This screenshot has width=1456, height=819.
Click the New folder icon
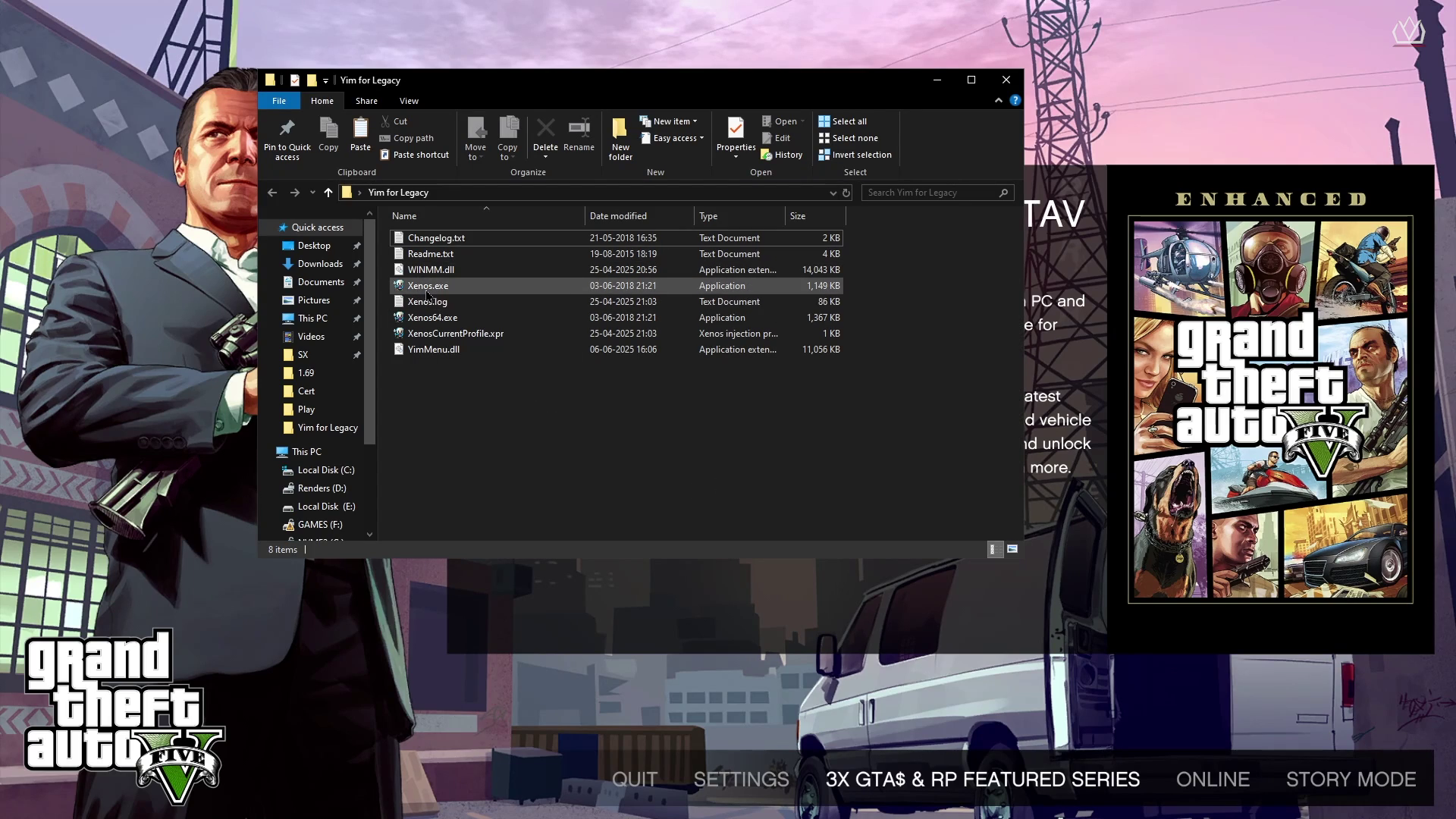point(620,127)
